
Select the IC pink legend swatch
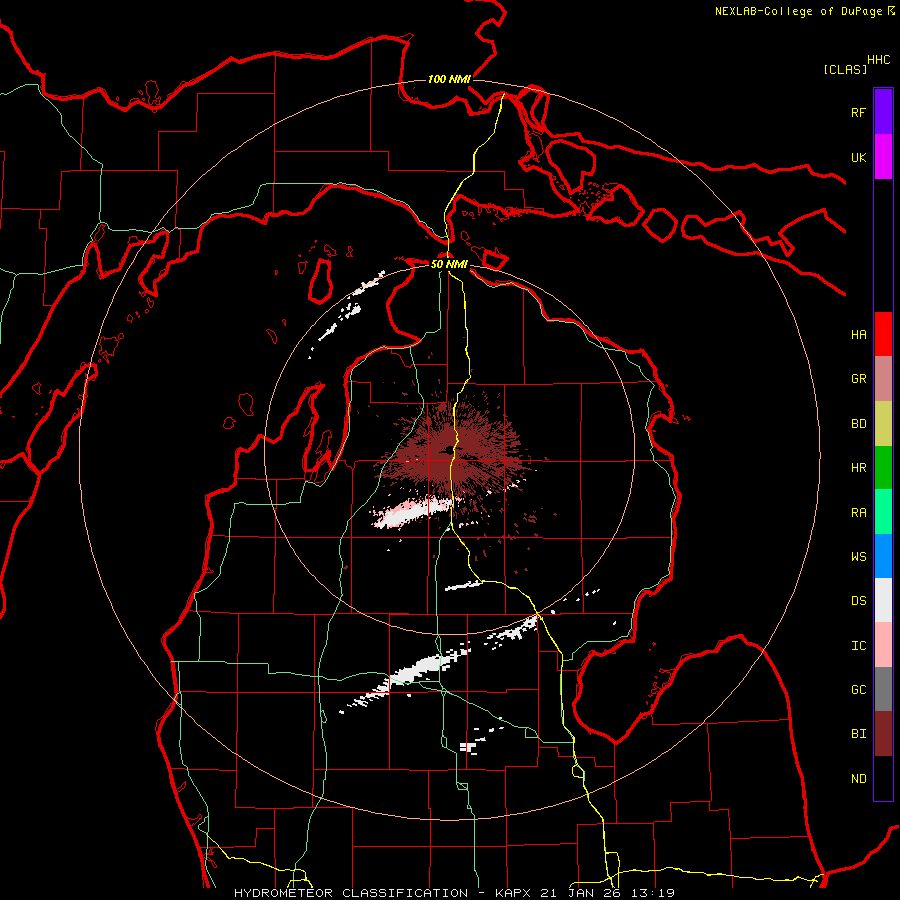point(883,645)
